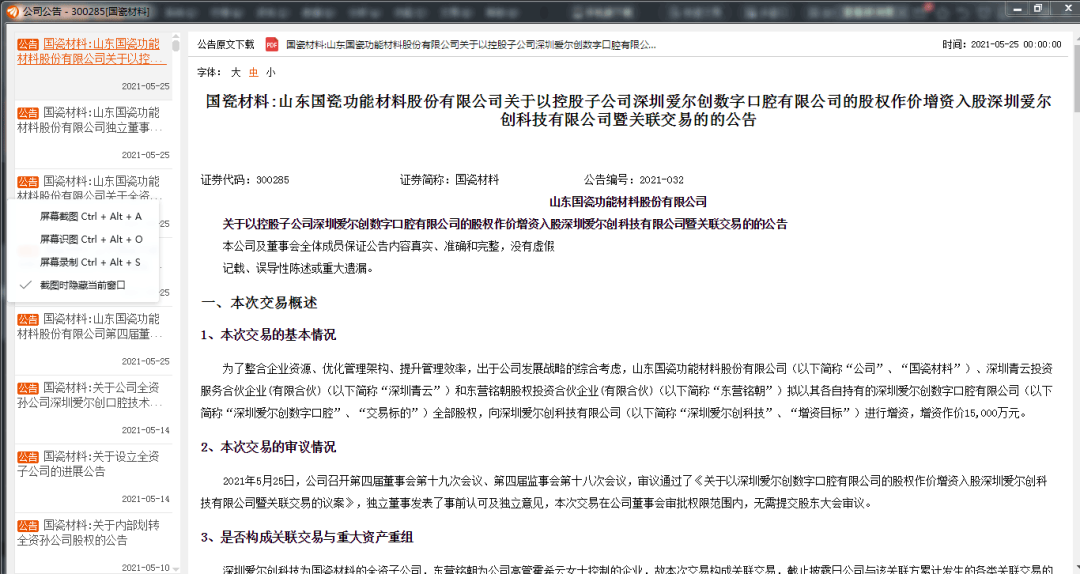Click the app logo in title bar
Screen dimensions: 1080x574
click(12, 11)
